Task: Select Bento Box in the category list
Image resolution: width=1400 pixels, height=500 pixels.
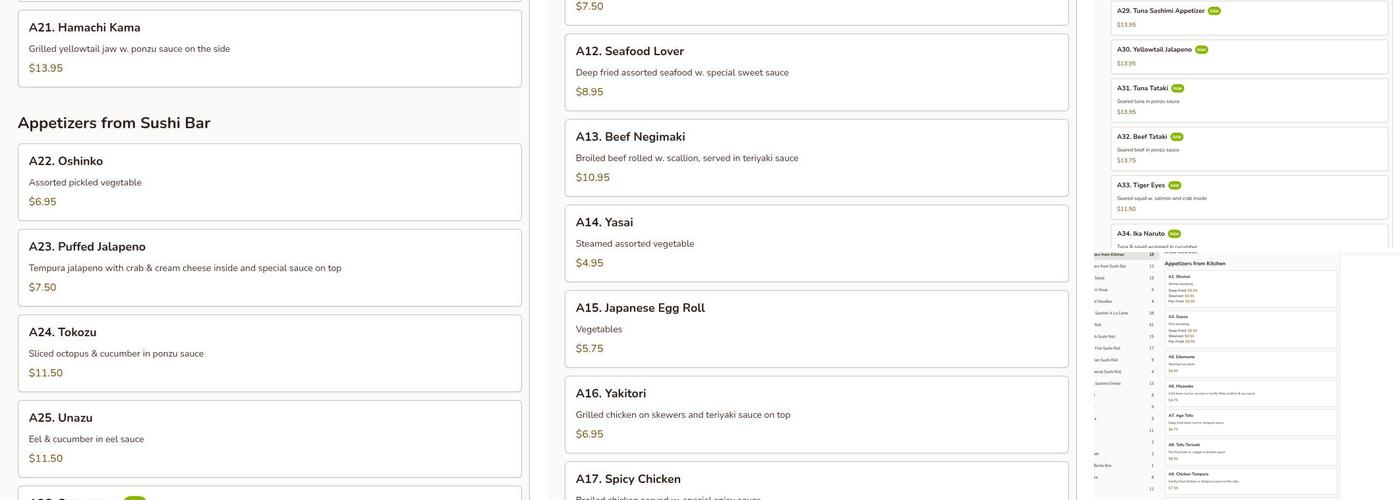Action: click(1103, 465)
